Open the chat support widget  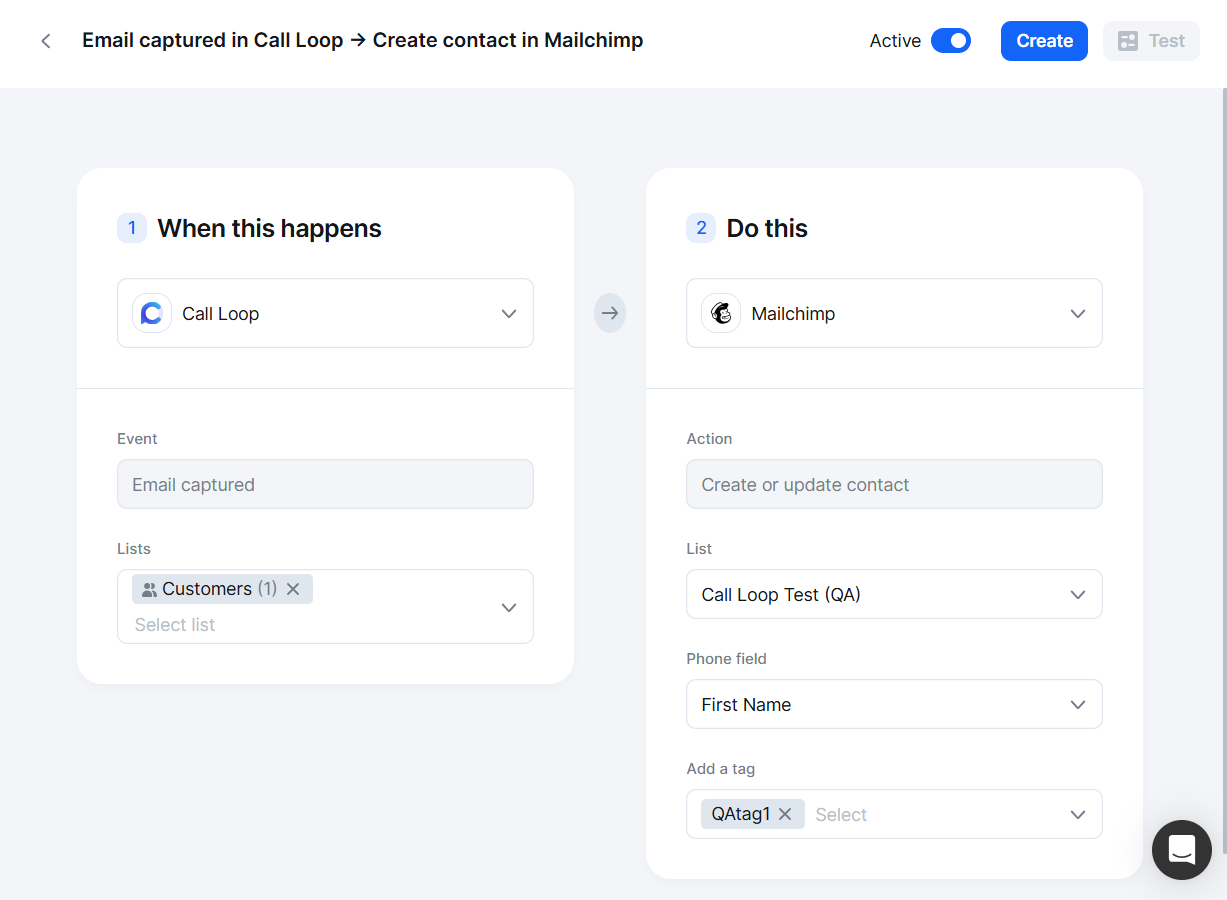coord(1182,850)
